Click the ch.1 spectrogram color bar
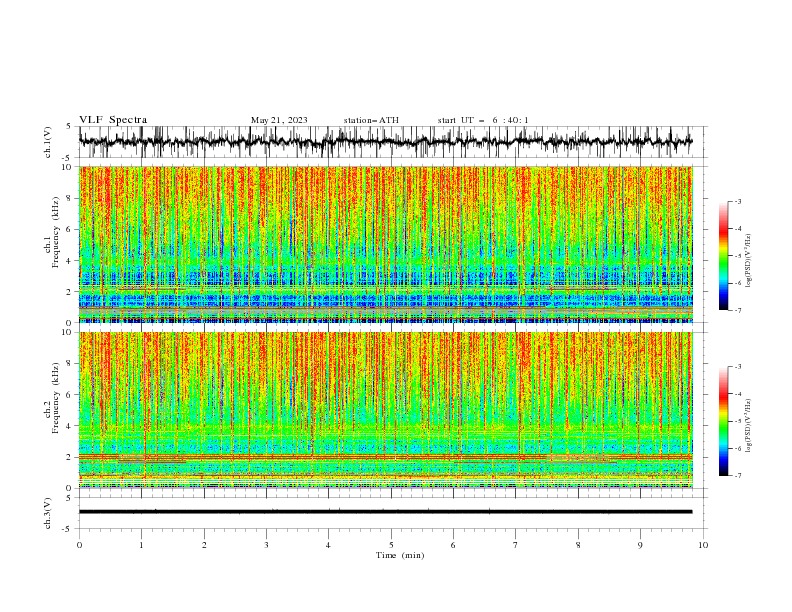The height and width of the screenshot is (612, 792). (723, 255)
